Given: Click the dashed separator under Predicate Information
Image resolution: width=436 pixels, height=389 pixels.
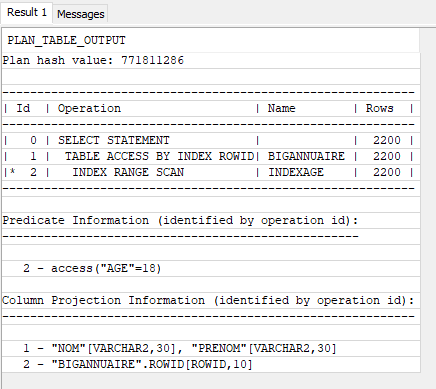Looking at the screenshot, I should tap(211, 237).
